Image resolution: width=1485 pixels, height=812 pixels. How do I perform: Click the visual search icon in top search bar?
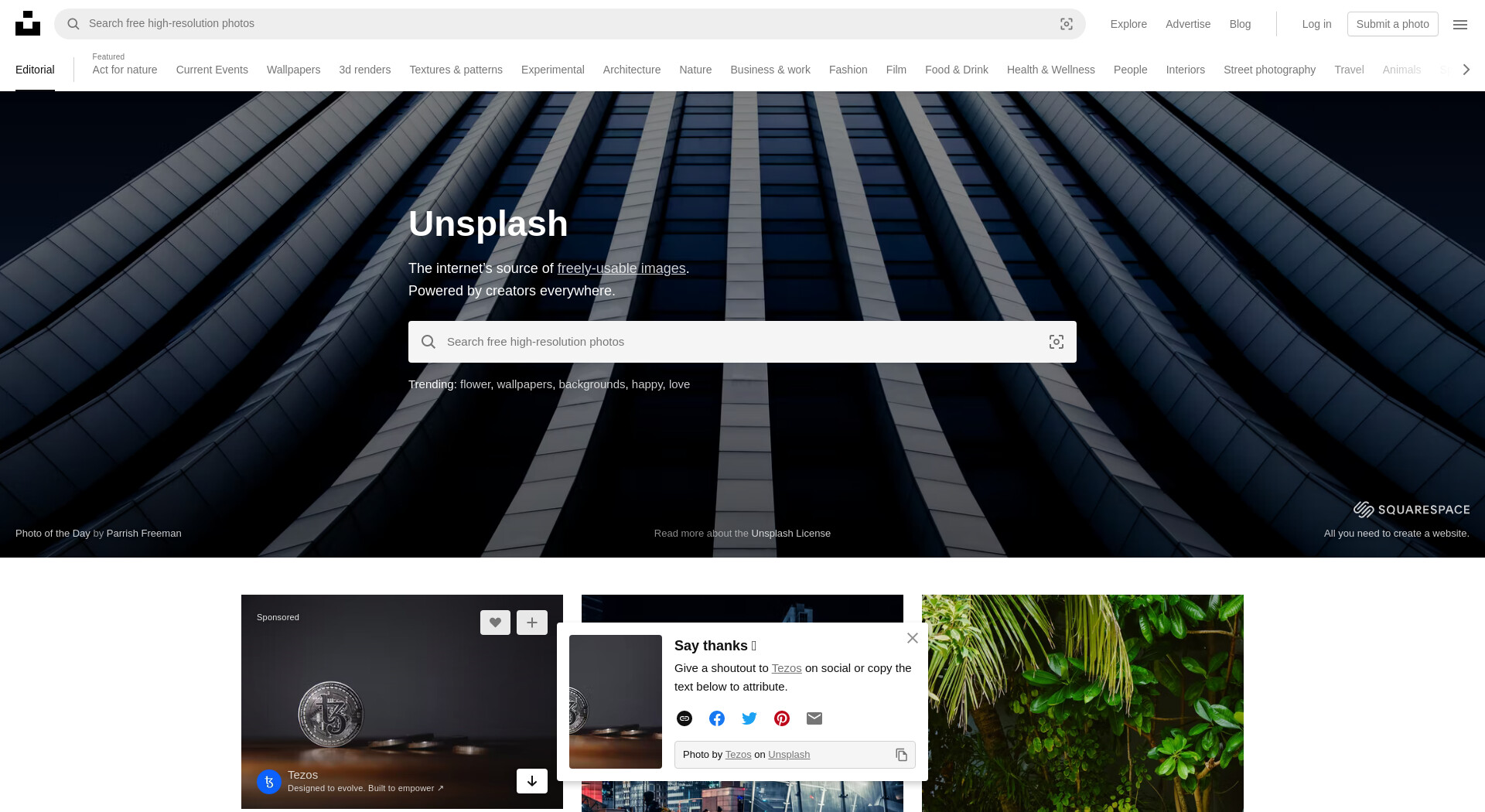pos(1067,24)
